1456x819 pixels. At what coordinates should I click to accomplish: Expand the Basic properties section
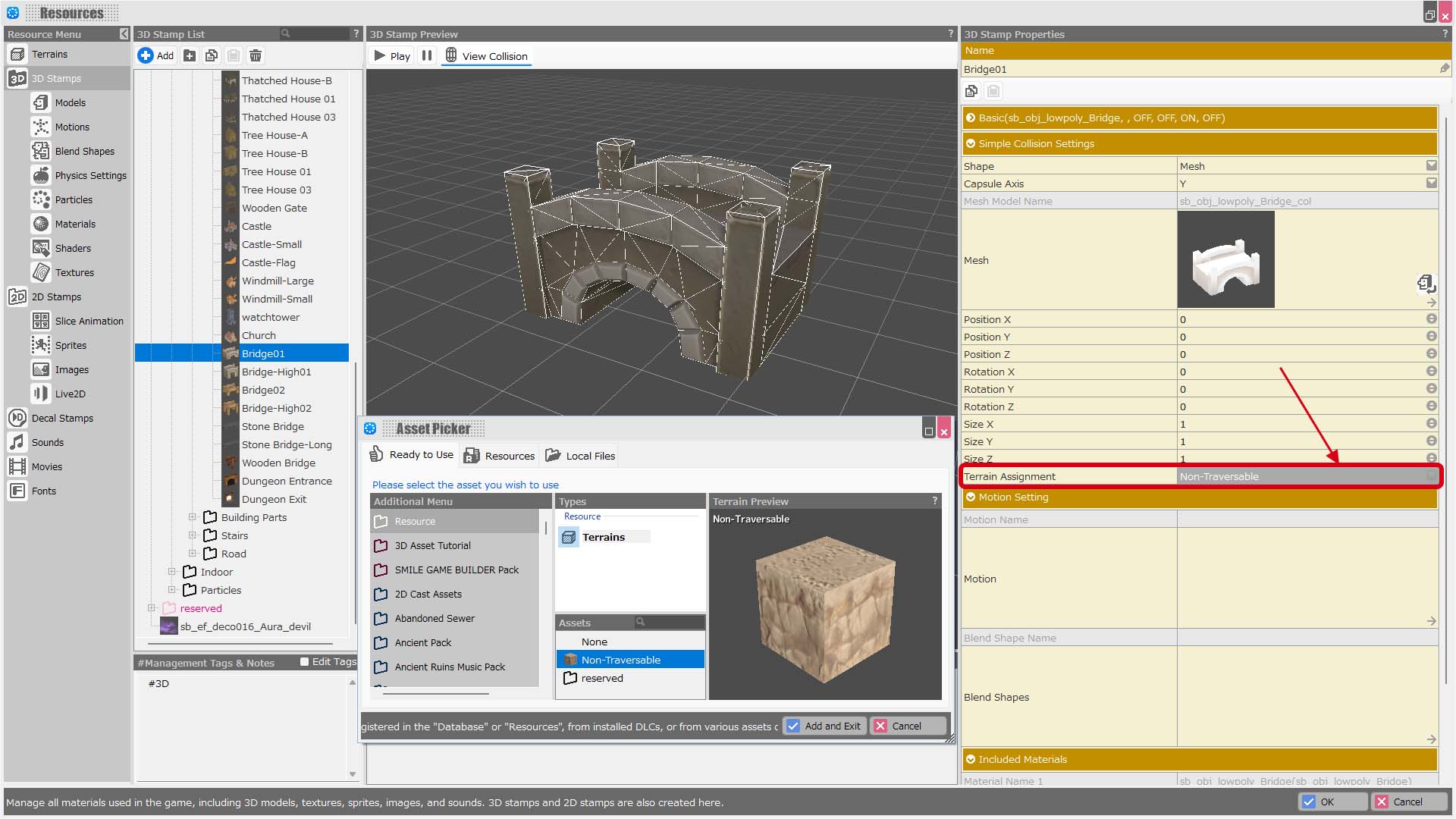click(x=970, y=118)
